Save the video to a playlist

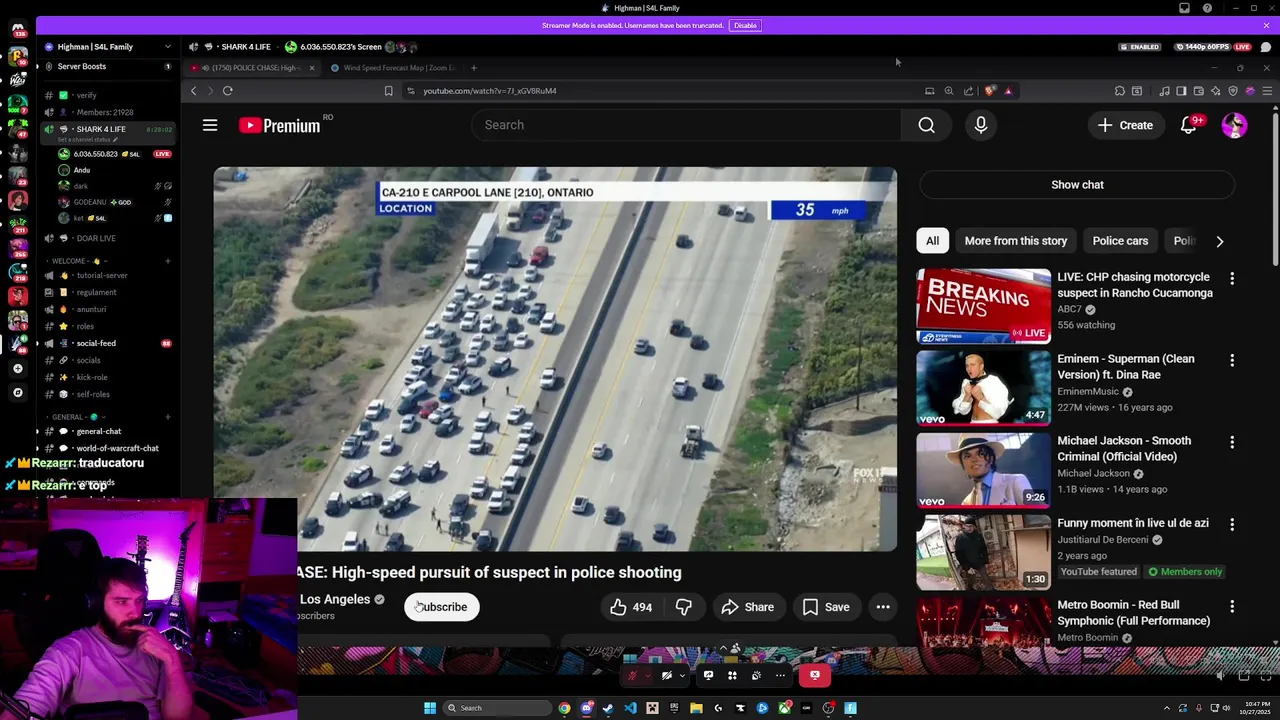coord(826,607)
